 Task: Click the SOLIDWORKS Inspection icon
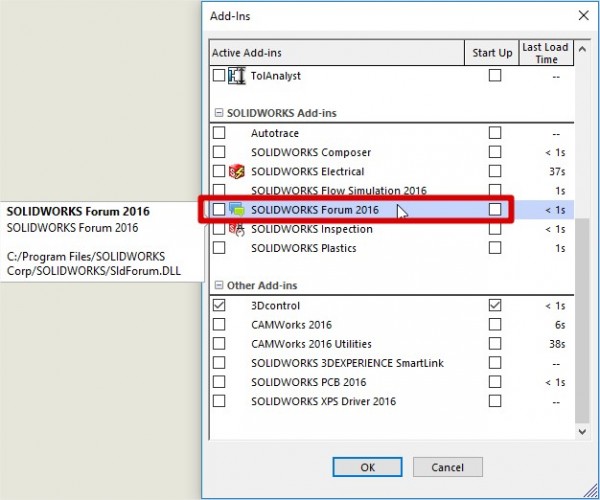[236, 229]
